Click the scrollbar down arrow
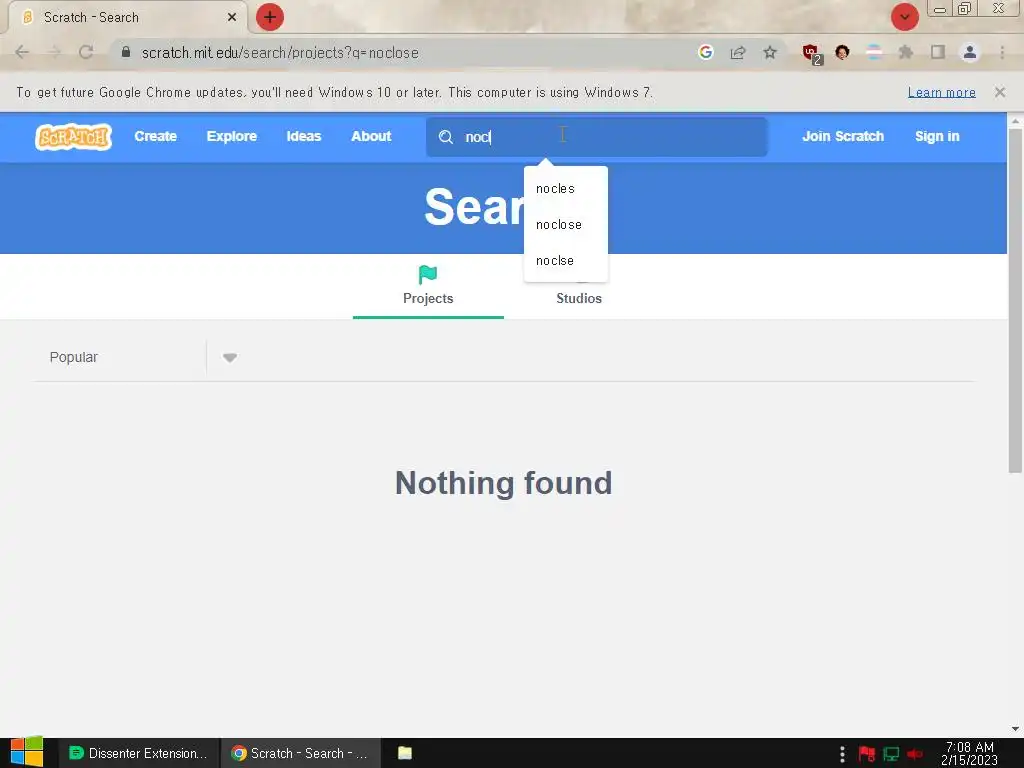The image size is (1024, 768). click(x=1015, y=729)
